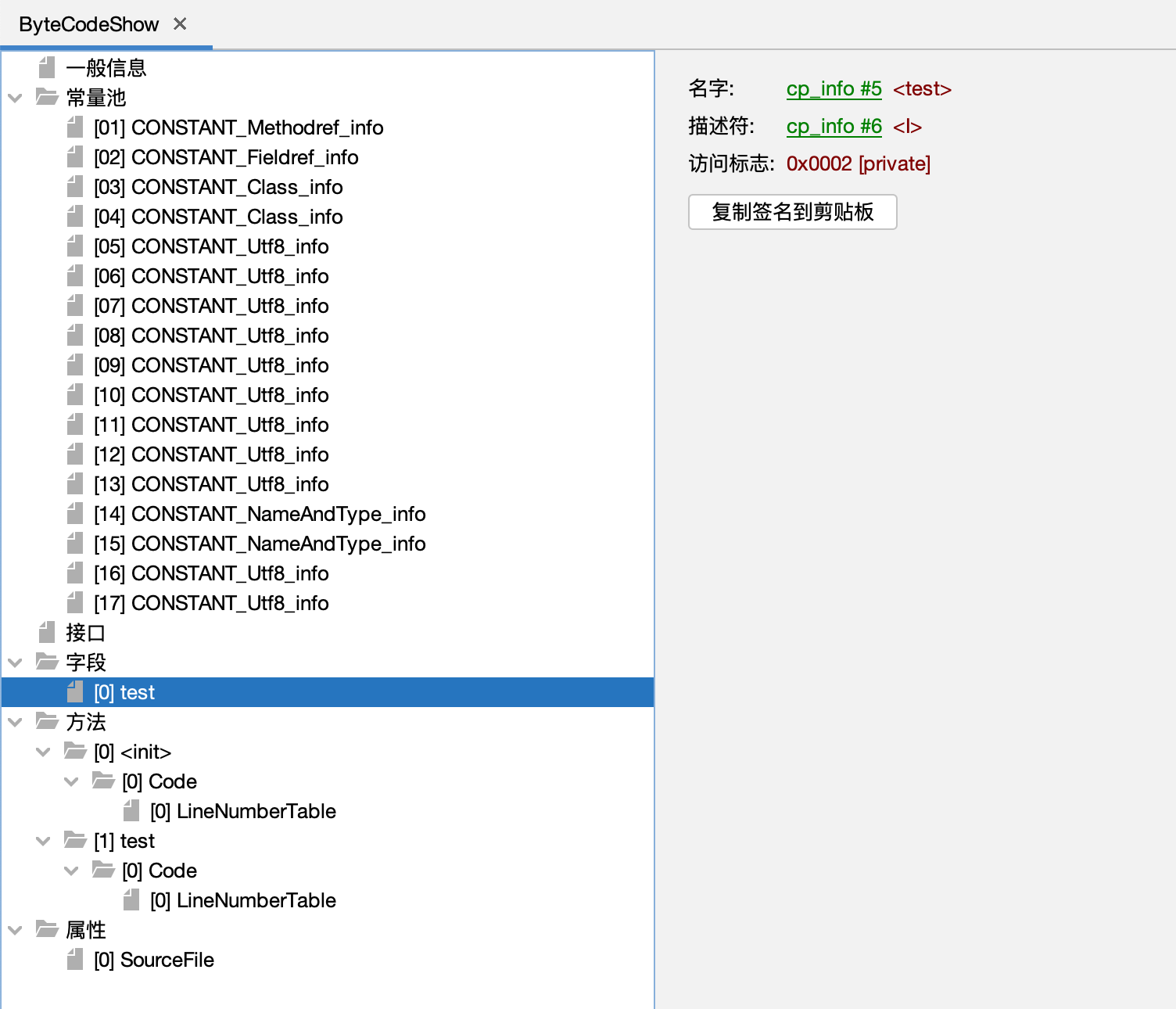Image resolution: width=1176 pixels, height=1009 pixels.
Task: Collapse the 常量池 tree node
Action: (15, 98)
